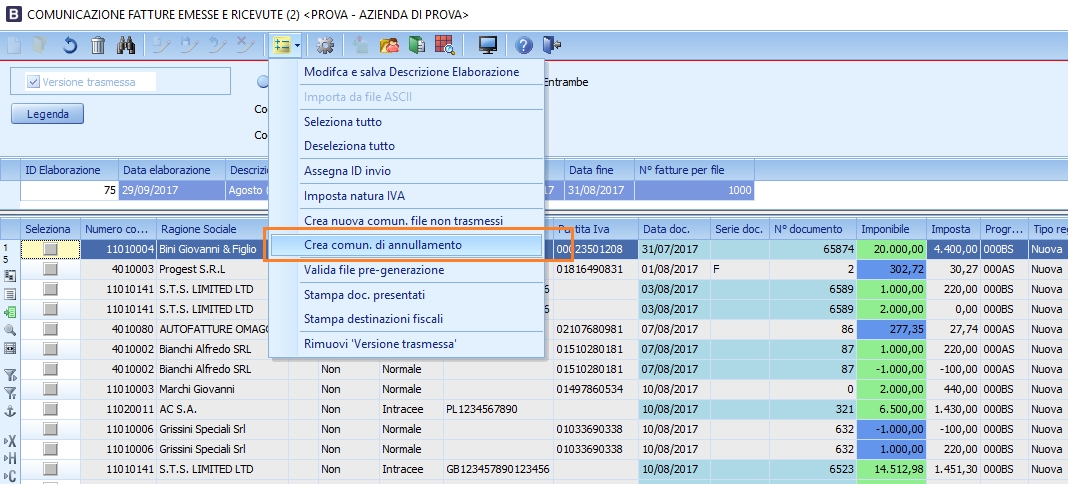This screenshot has width=1068, height=484.
Task: Click the monitor screen toolbar icon
Action: pyautogui.click(x=488, y=46)
